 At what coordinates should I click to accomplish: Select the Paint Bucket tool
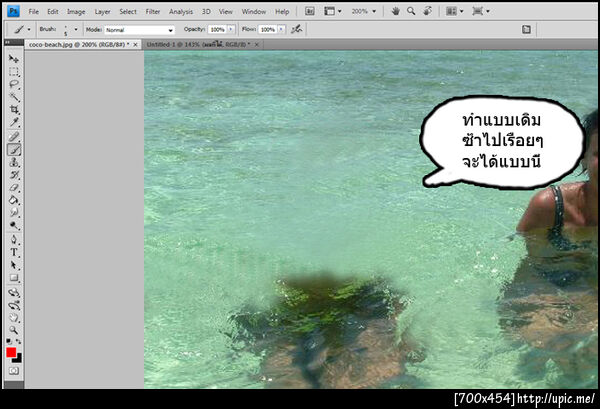click(x=14, y=200)
